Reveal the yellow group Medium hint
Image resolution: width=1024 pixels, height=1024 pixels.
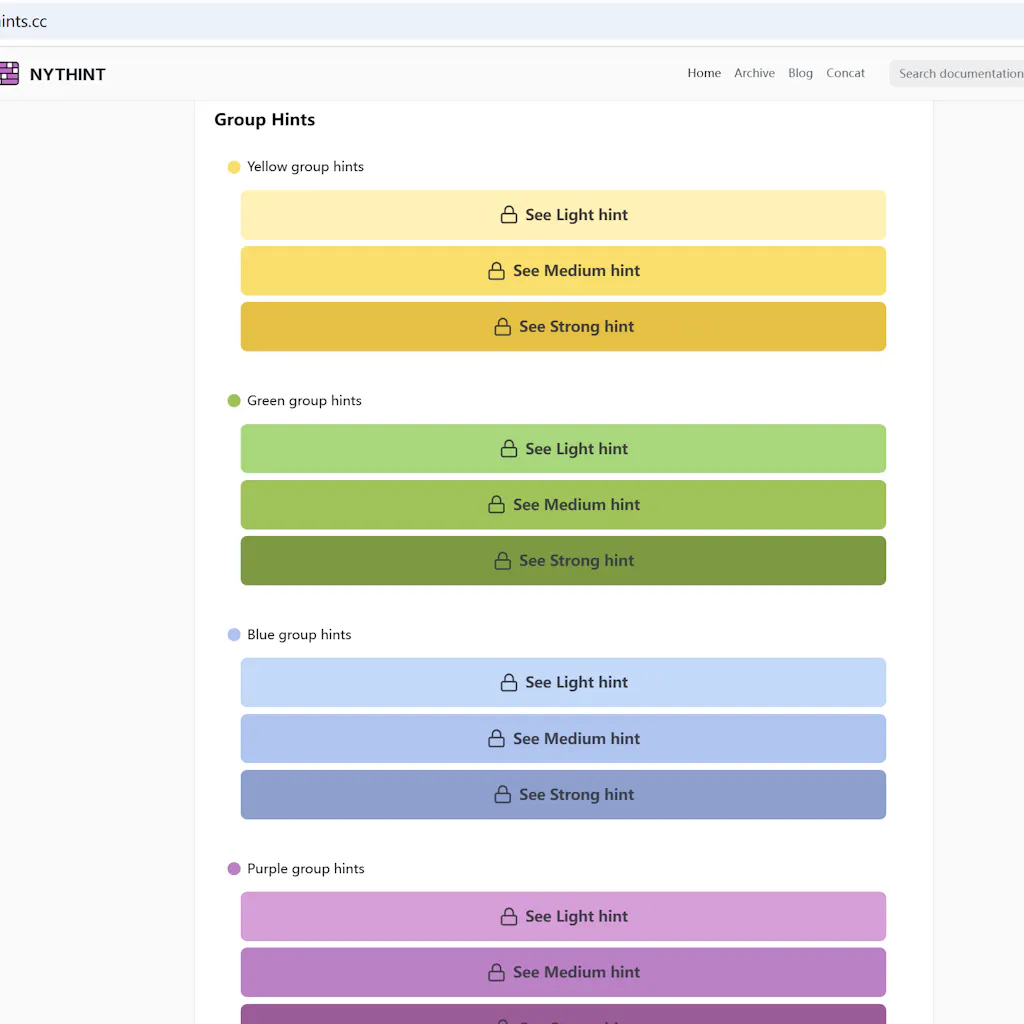[x=563, y=271]
